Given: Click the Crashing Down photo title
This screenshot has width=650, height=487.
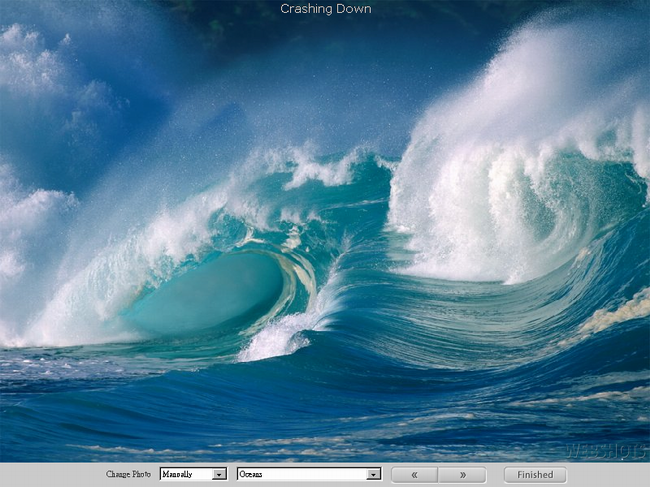Looking at the screenshot, I should point(325,9).
